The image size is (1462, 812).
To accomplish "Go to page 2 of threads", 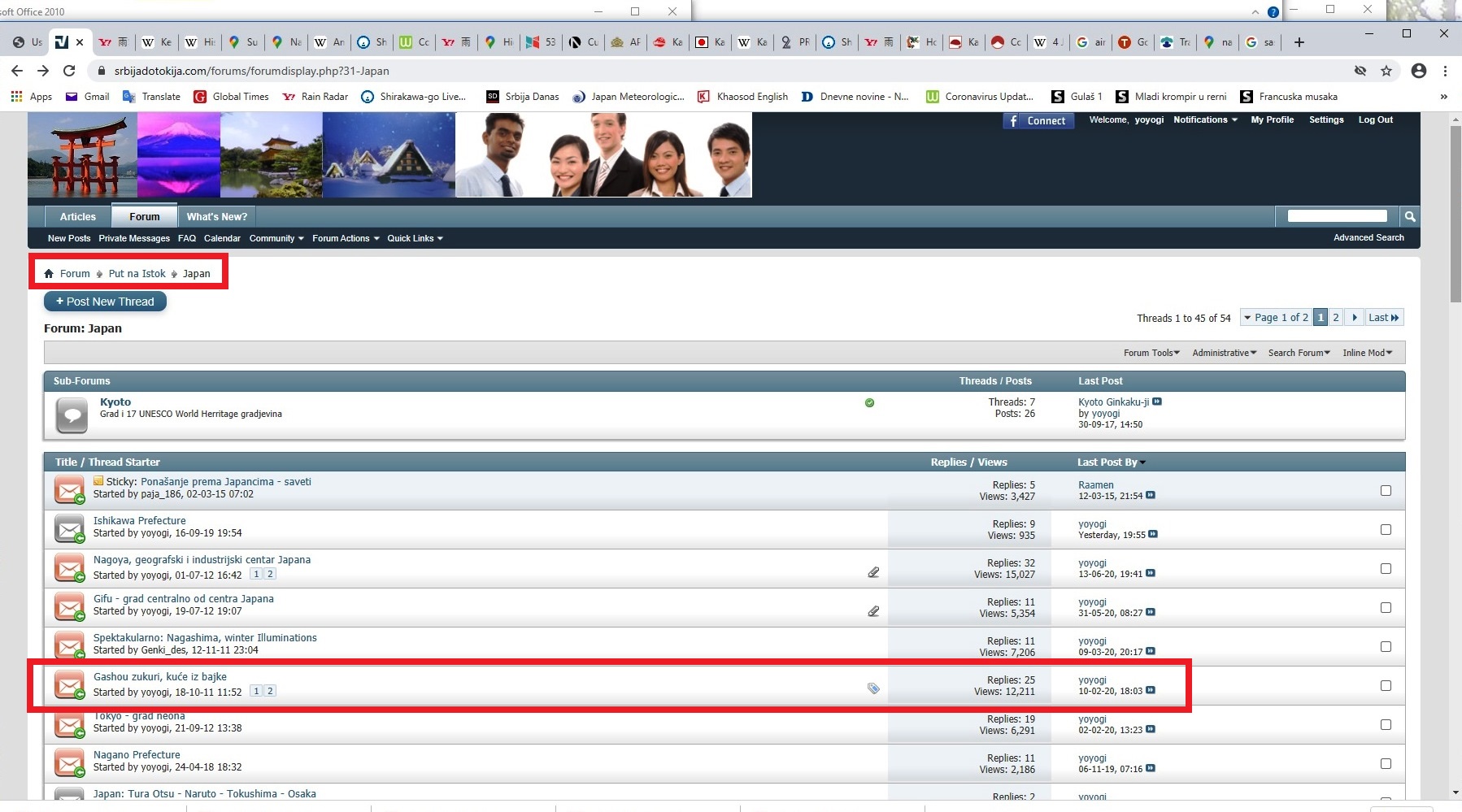I will (1336, 318).
